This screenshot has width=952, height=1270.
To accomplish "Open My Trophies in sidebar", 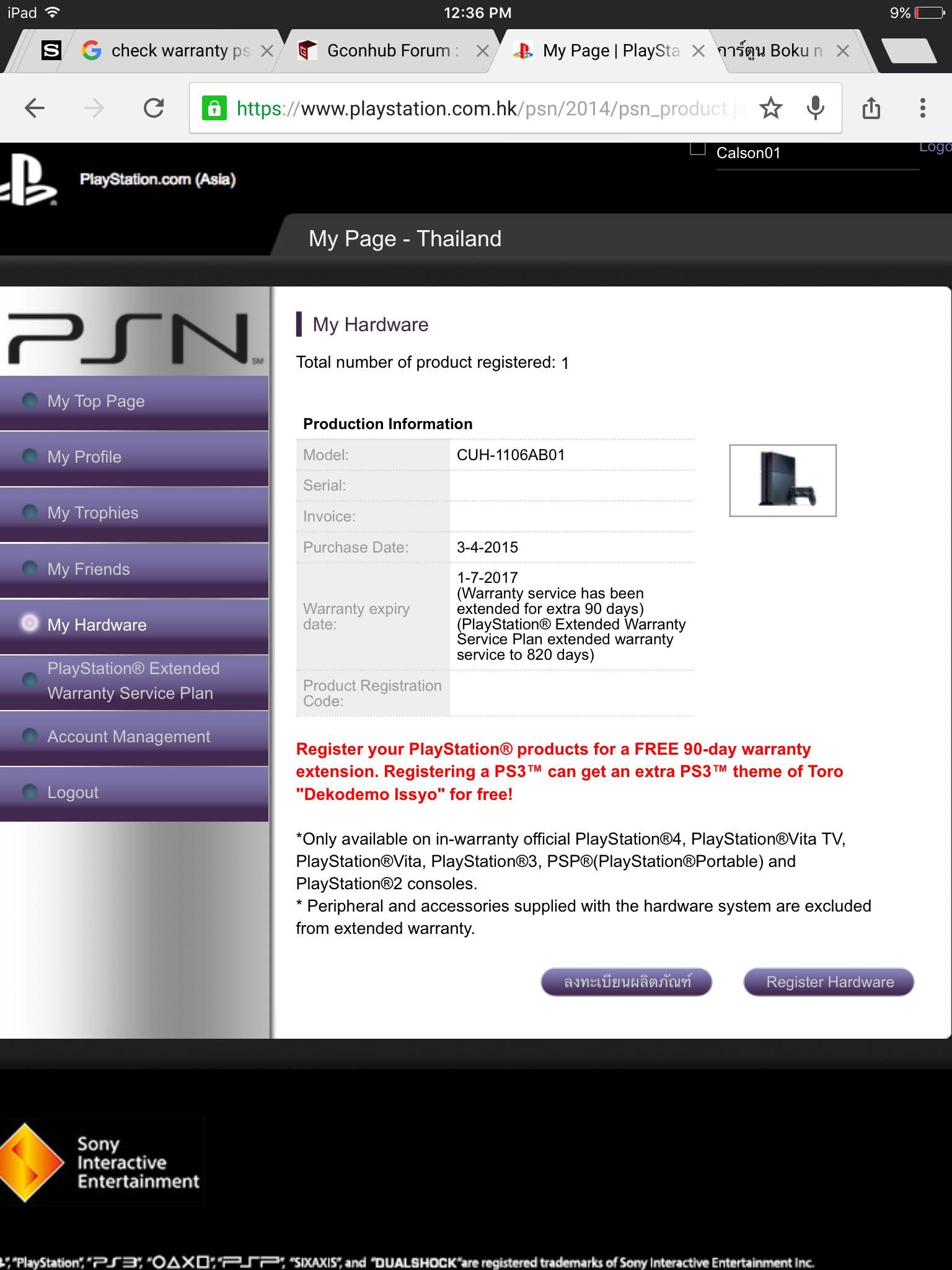I will click(x=134, y=513).
